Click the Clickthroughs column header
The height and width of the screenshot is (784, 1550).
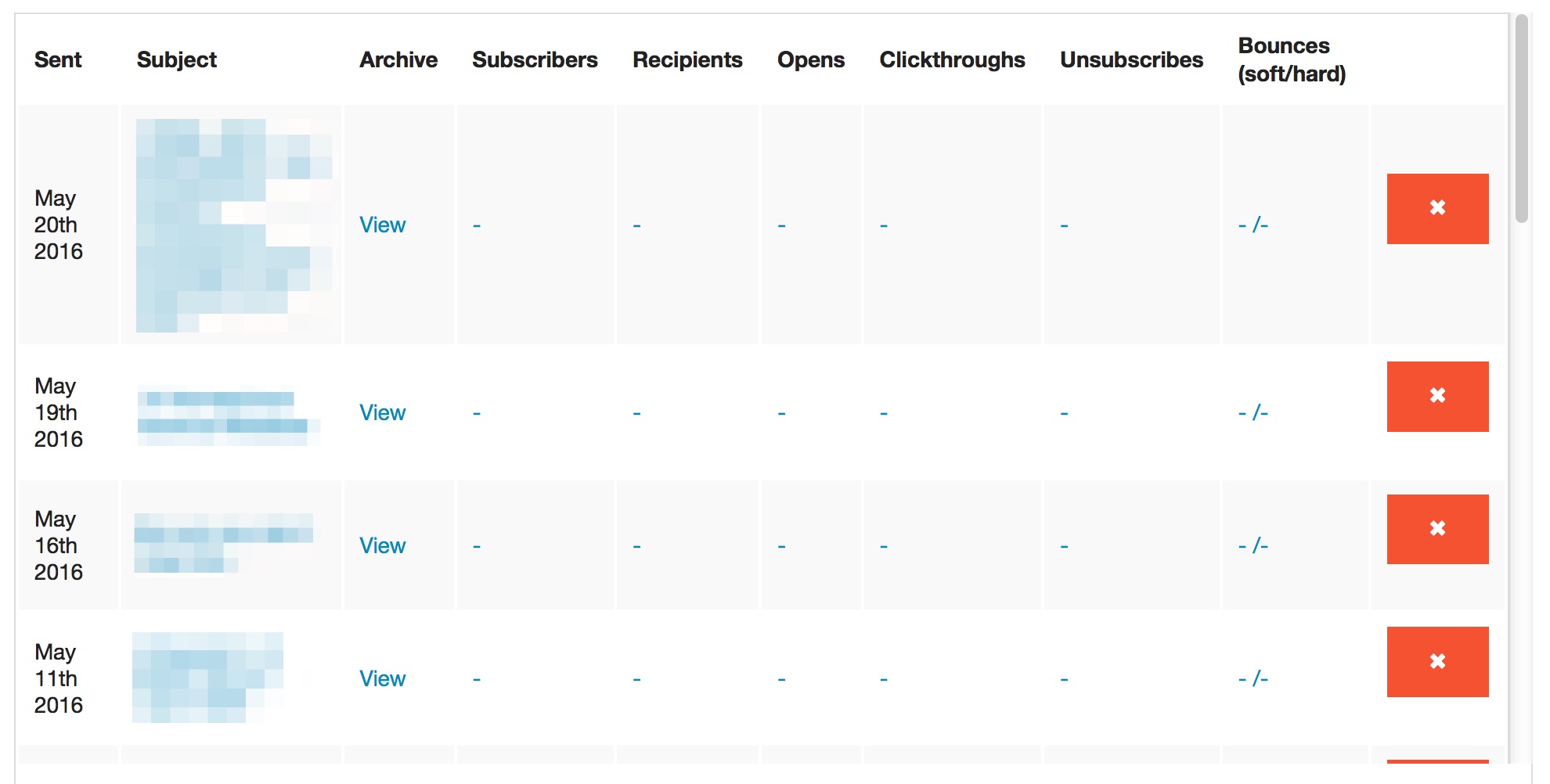click(952, 60)
